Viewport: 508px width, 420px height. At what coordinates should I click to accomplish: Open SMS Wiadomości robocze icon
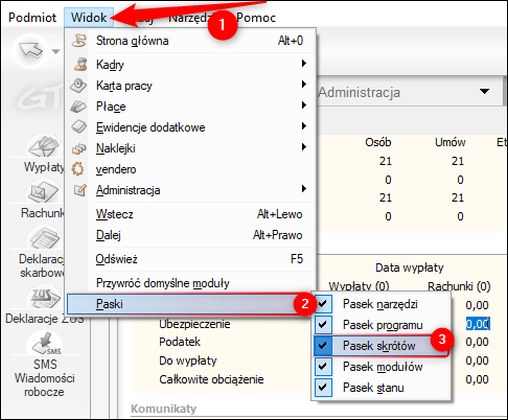coord(45,343)
